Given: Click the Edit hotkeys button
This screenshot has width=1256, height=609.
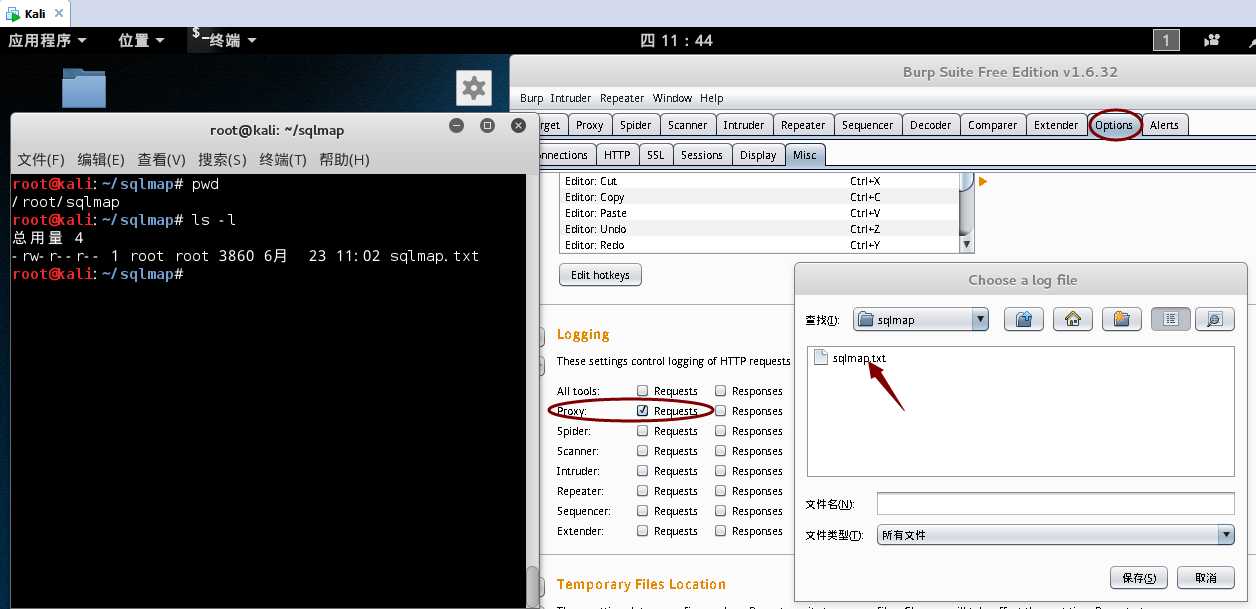Looking at the screenshot, I should point(600,275).
